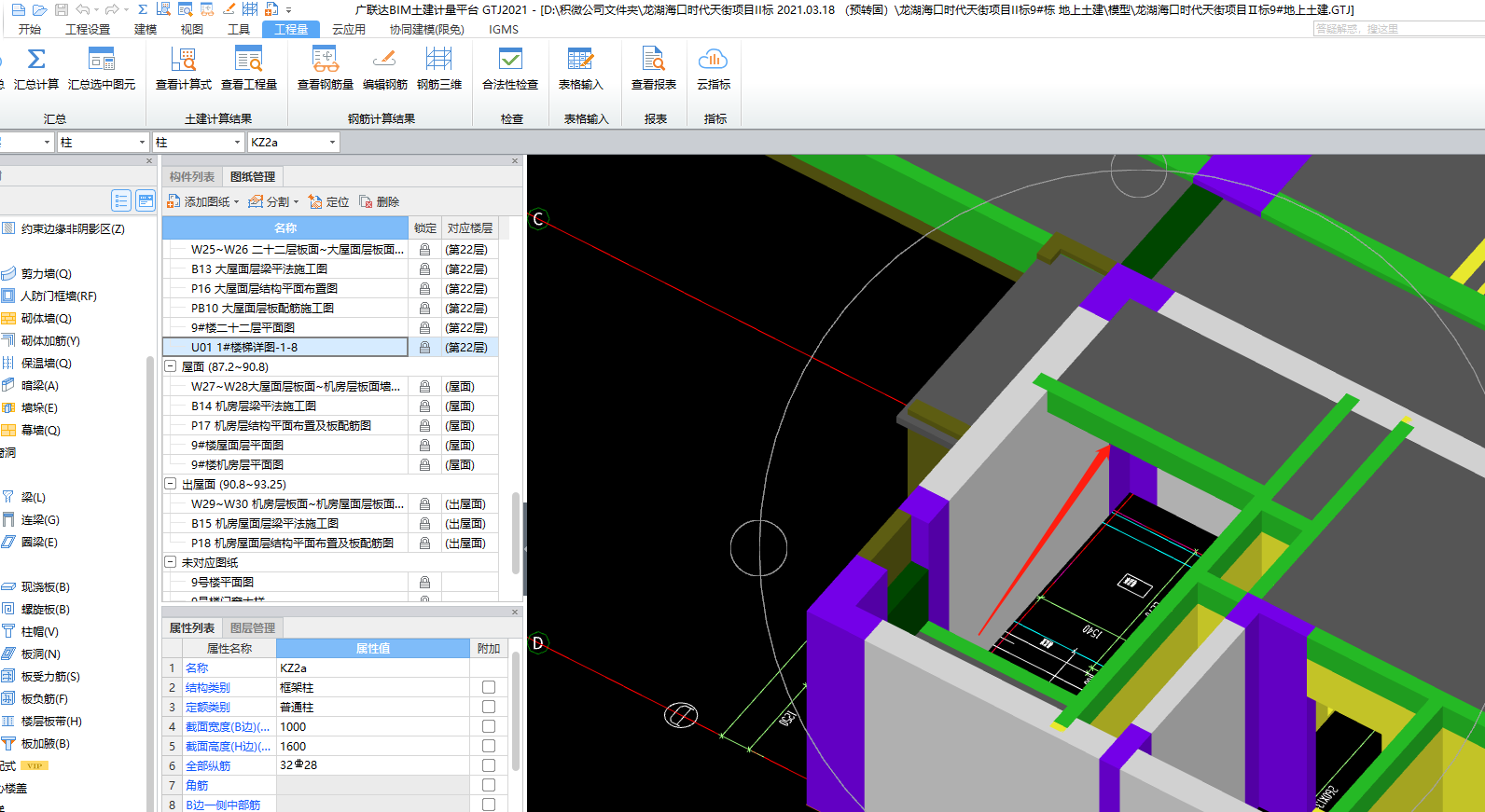Open 分割 dropdown arrow
Screen dimensions: 1485x812
[x=296, y=201]
